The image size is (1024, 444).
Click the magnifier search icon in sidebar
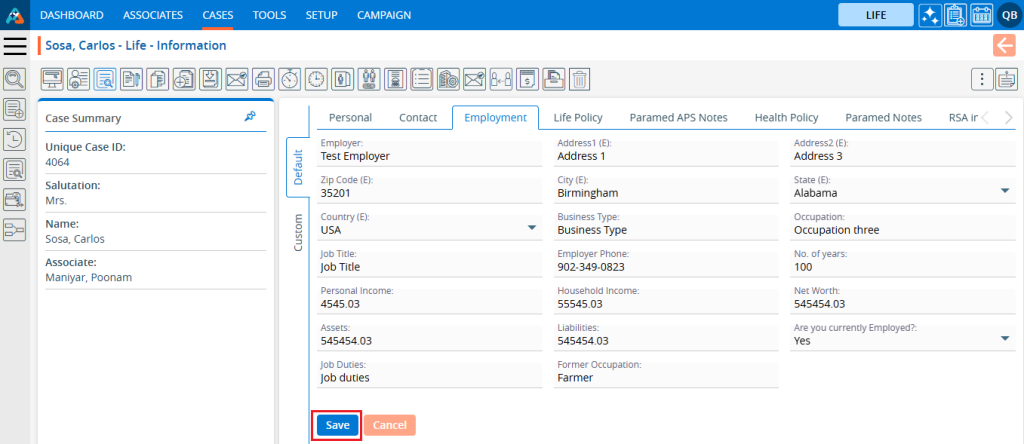tap(15, 79)
